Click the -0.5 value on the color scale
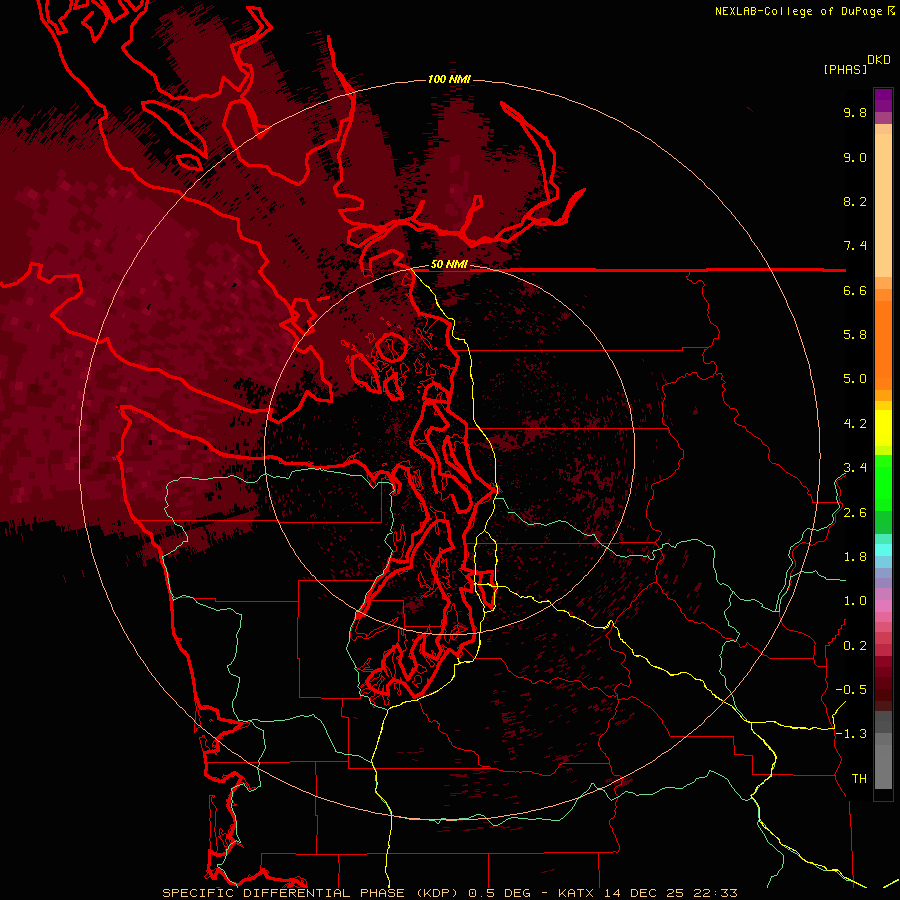Image resolution: width=900 pixels, height=900 pixels. click(x=851, y=690)
